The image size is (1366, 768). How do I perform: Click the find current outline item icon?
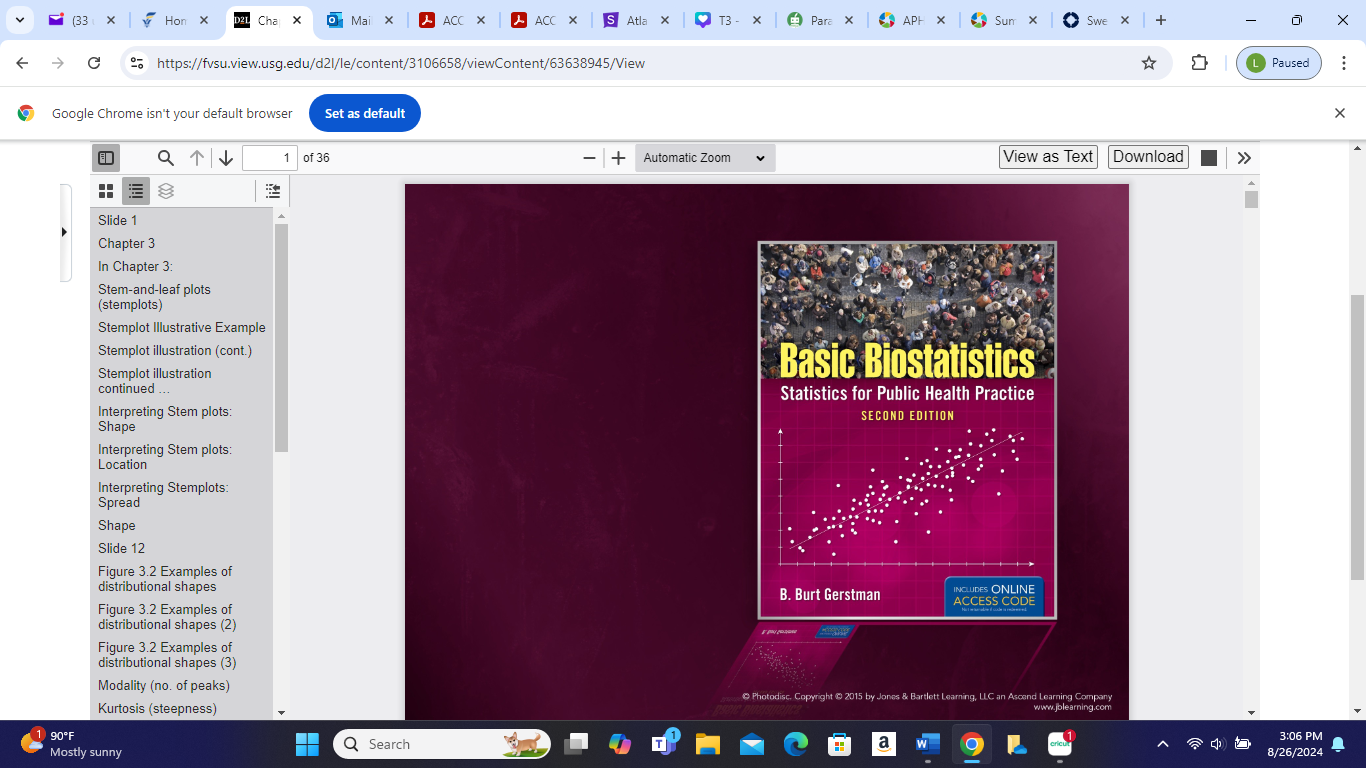(273, 191)
